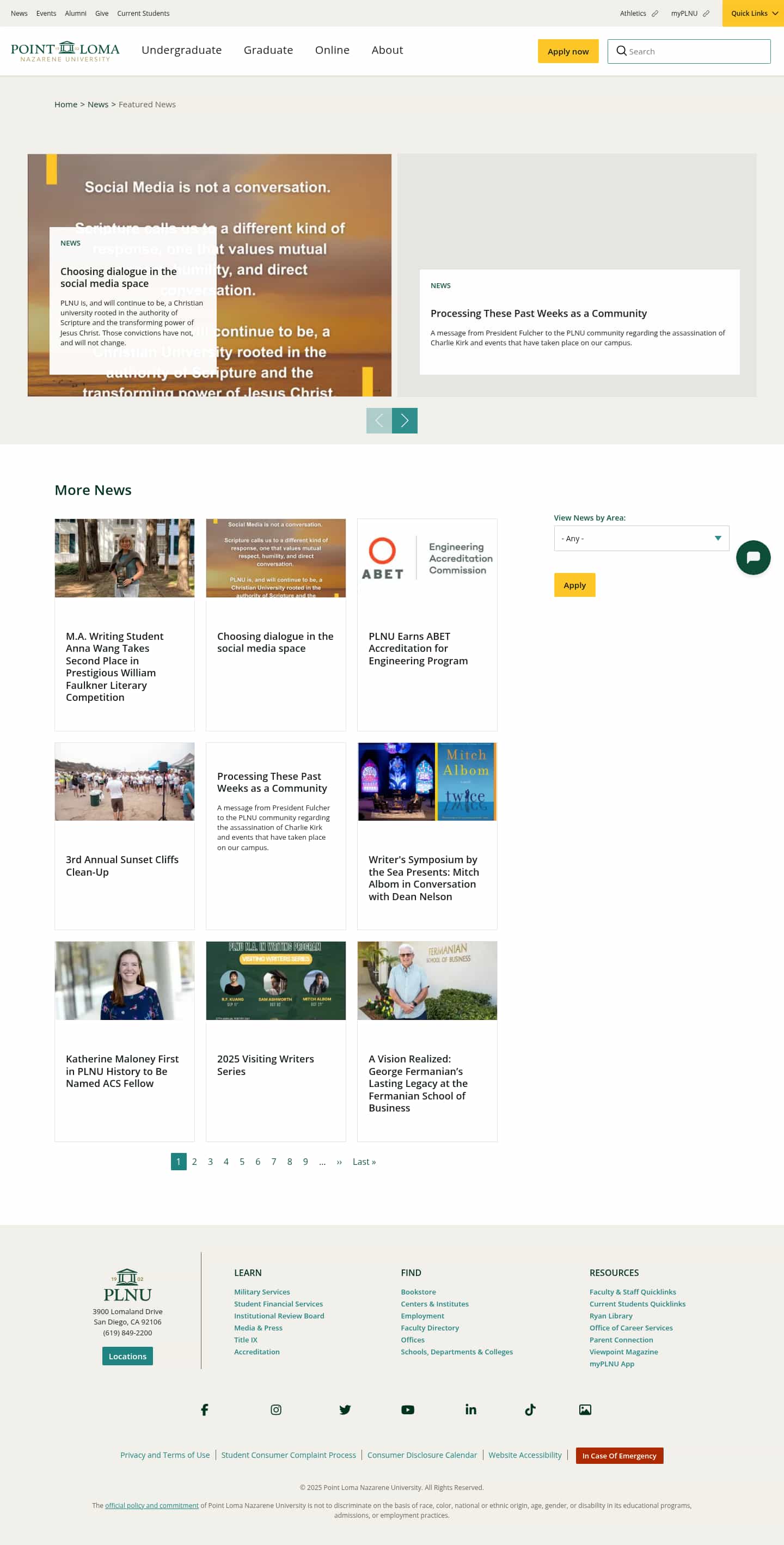The width and height of the screenshot is (784, 1545).
Task: Open Accreditation footer link
Action: 256,1352
